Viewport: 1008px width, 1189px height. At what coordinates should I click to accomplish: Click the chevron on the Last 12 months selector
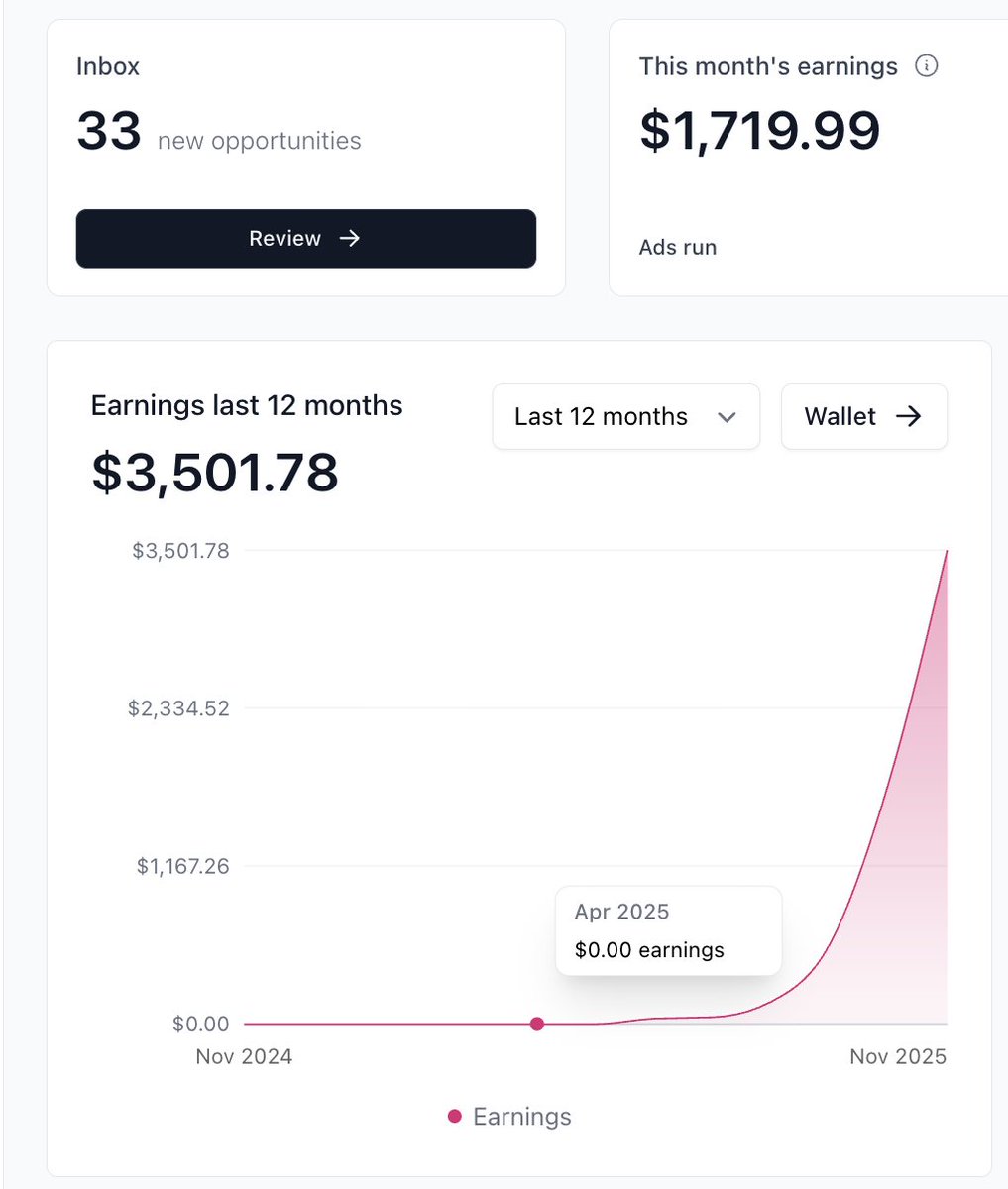(x=727, y=417)
